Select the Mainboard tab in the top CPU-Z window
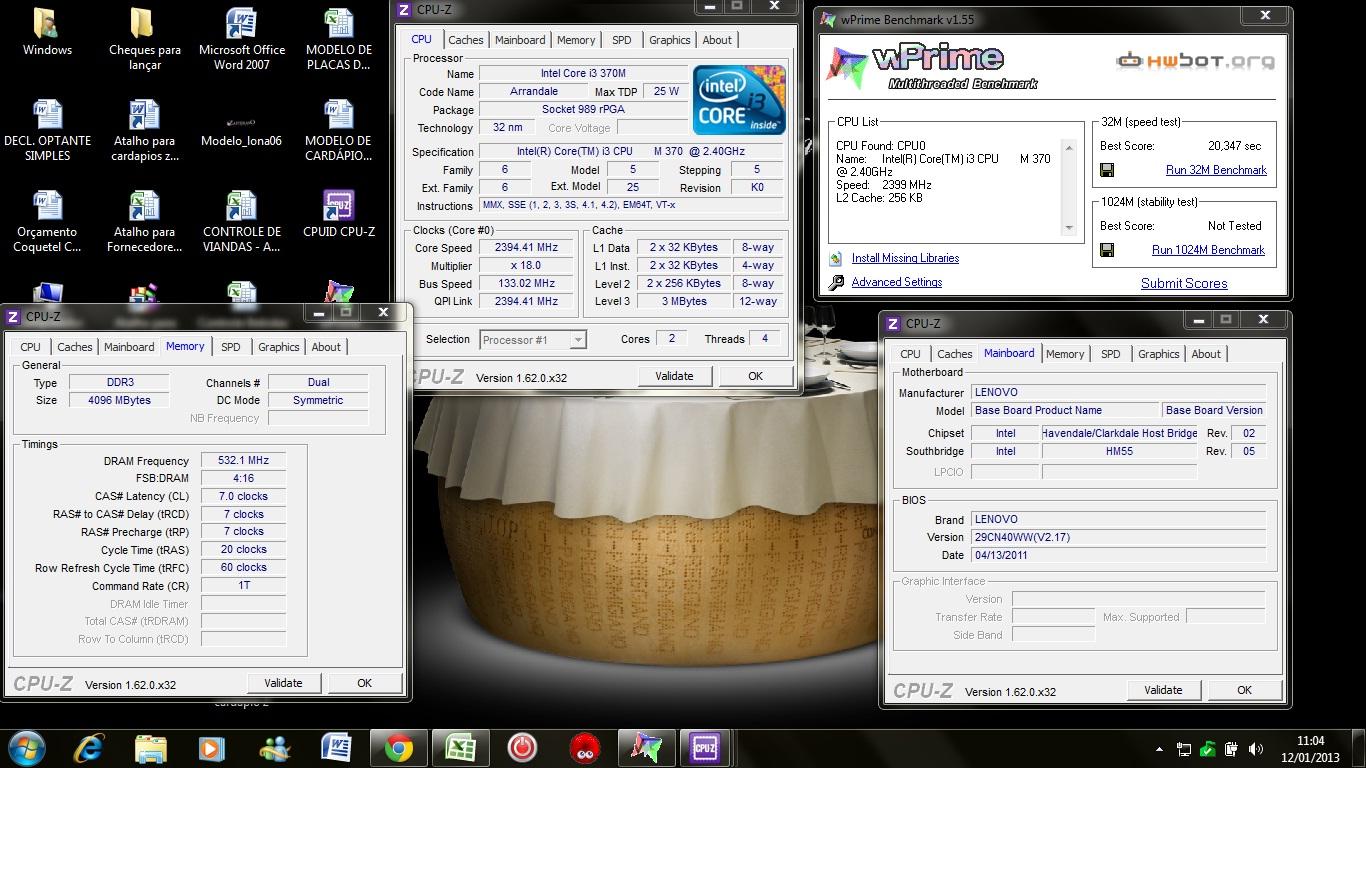The image size is (1366, 877). coord(520,40)
